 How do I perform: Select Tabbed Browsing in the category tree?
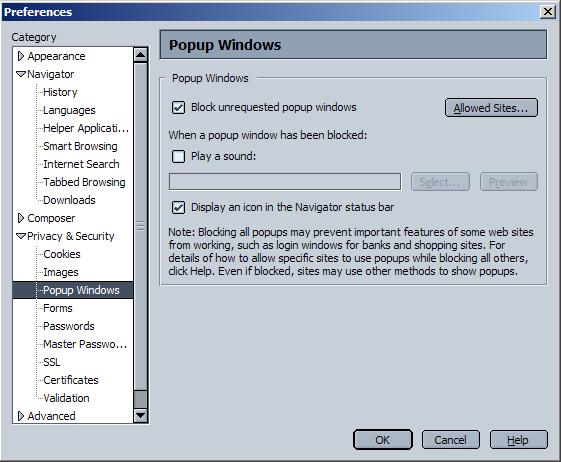click(x=84, y=182)
